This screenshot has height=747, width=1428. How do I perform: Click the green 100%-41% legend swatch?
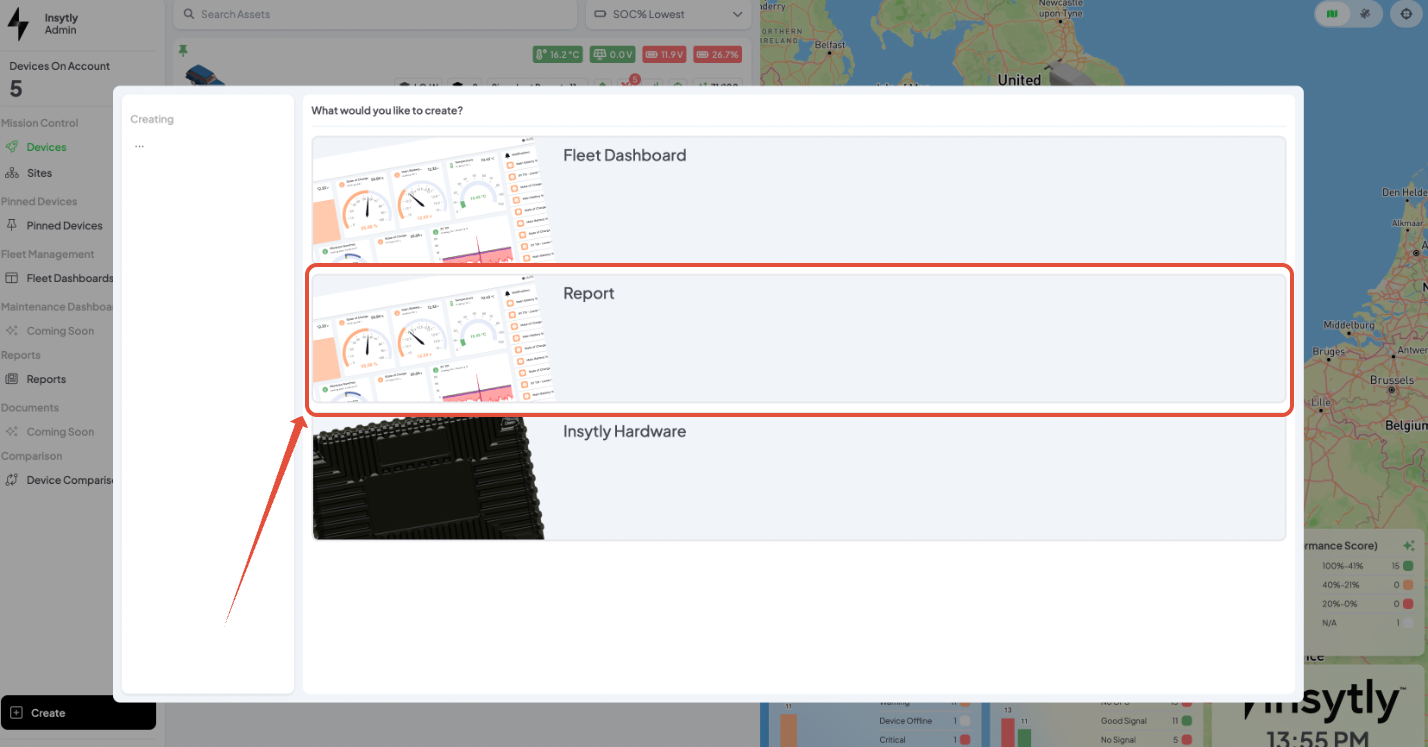pyautogui.click(x=1408, y=566)
